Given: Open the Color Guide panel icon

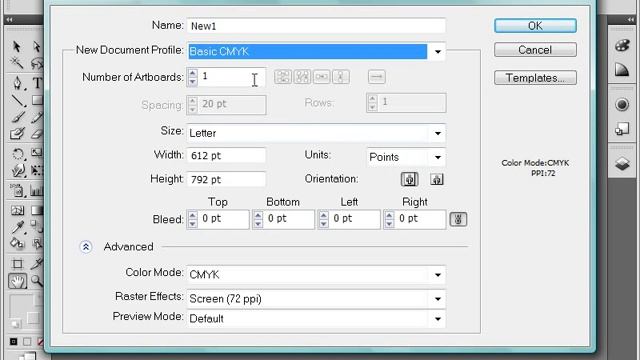Looking at the screenshot, I should pos(622,70).
